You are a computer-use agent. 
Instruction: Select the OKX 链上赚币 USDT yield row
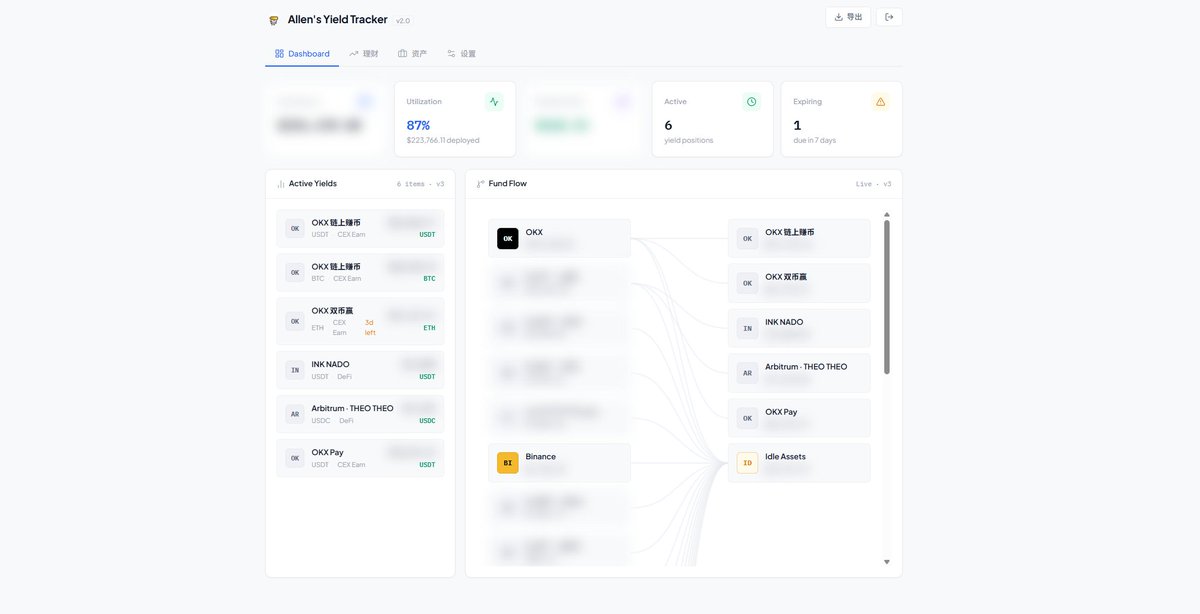point(360,228)
